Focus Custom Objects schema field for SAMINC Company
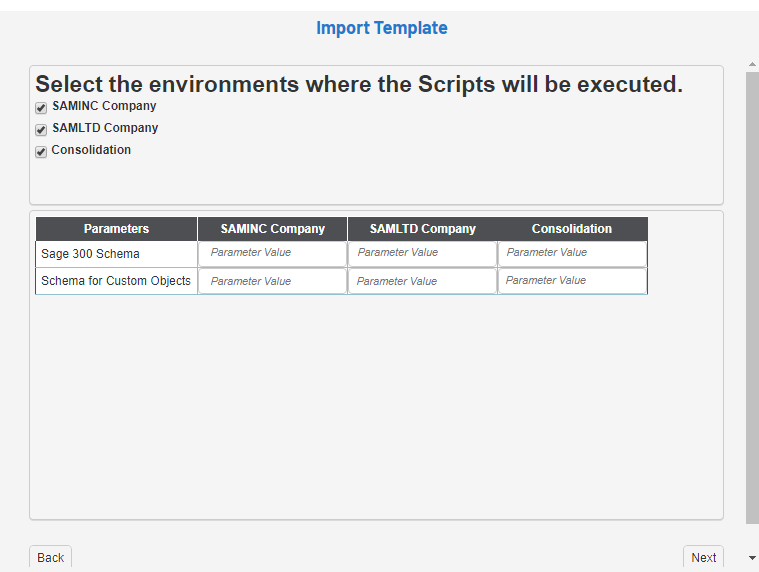Image resolution: width=759 pixels, height=572 pixels. point(272,281)
